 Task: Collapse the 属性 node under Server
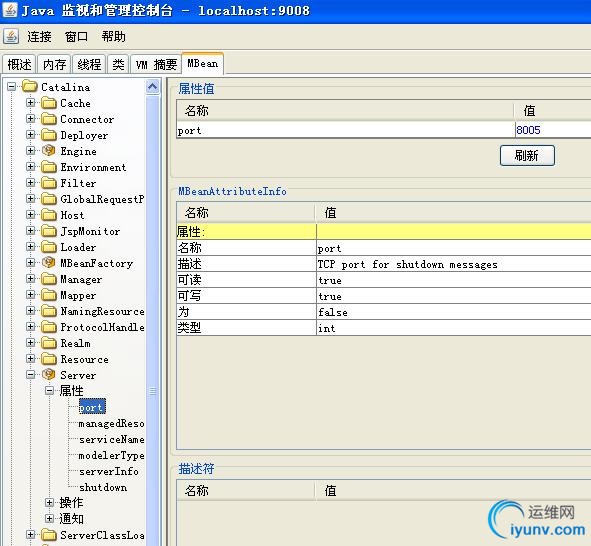tap(49, 390)
